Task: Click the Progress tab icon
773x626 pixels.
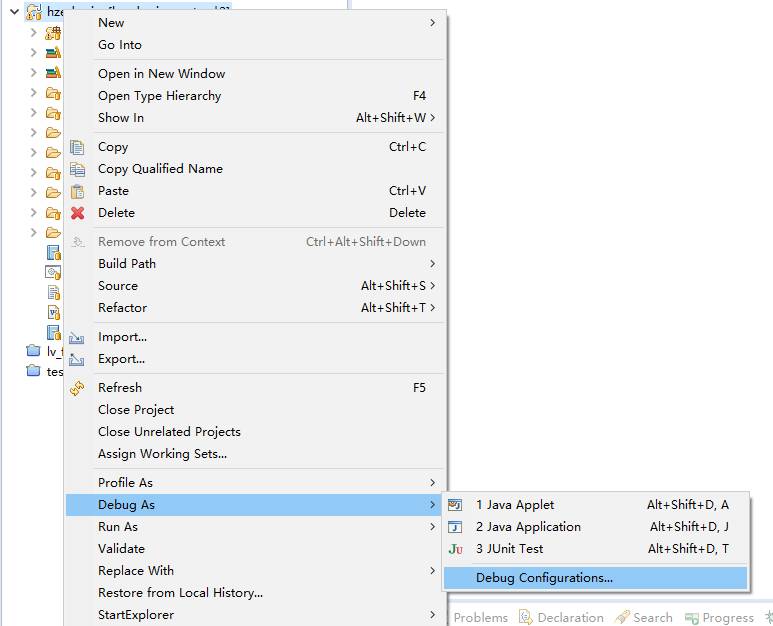Action: 692,618
